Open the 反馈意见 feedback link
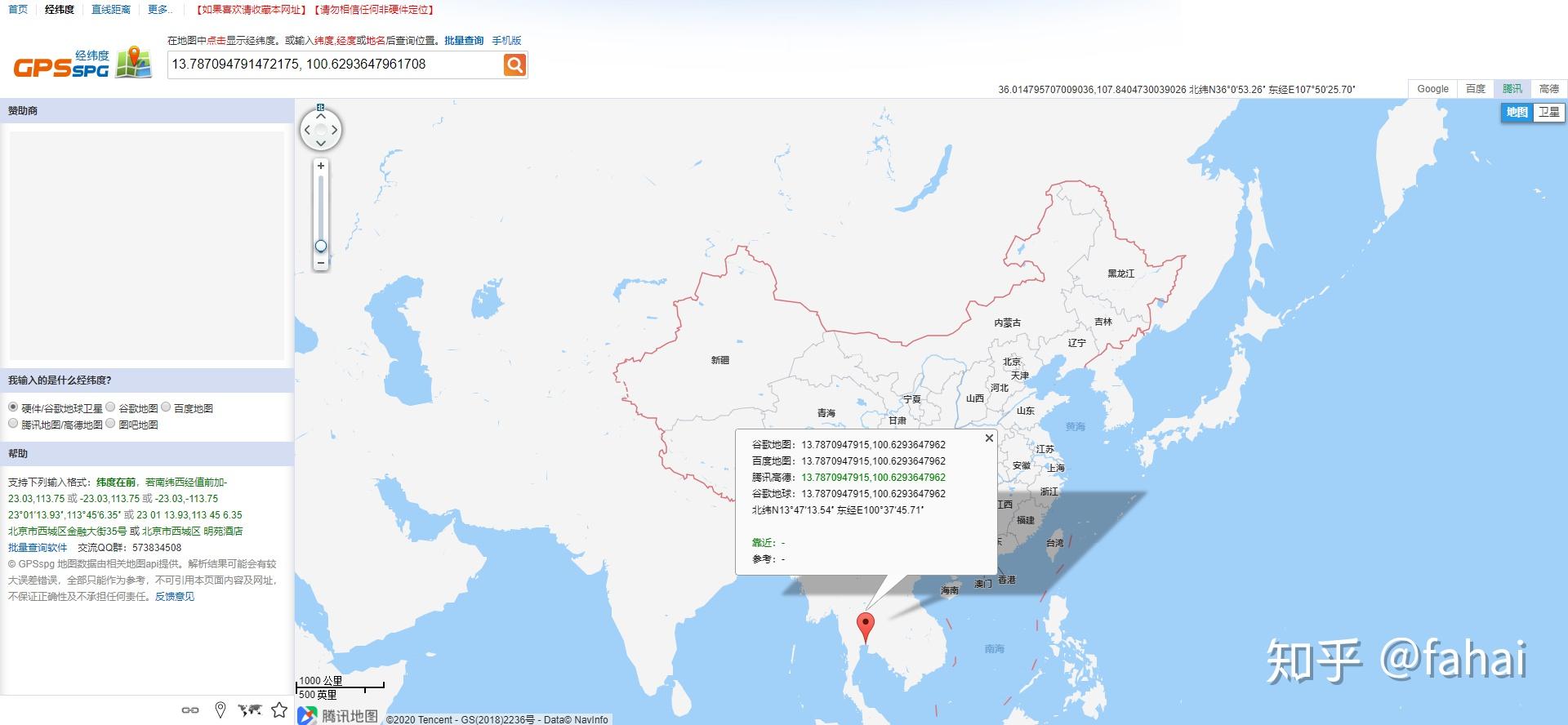1568x725 pixels. click(175, 597)
